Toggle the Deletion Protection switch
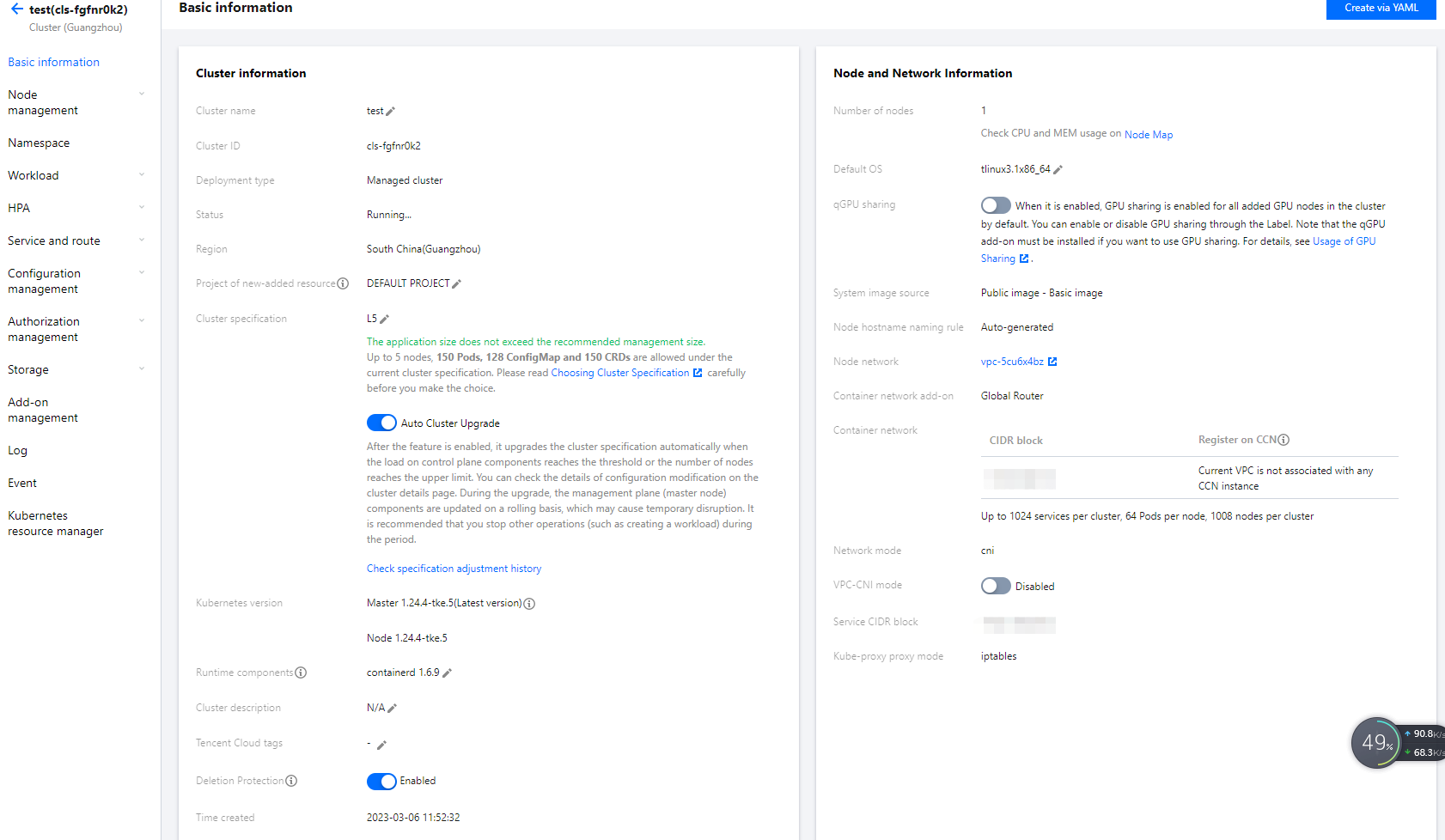 pos(381,781)
